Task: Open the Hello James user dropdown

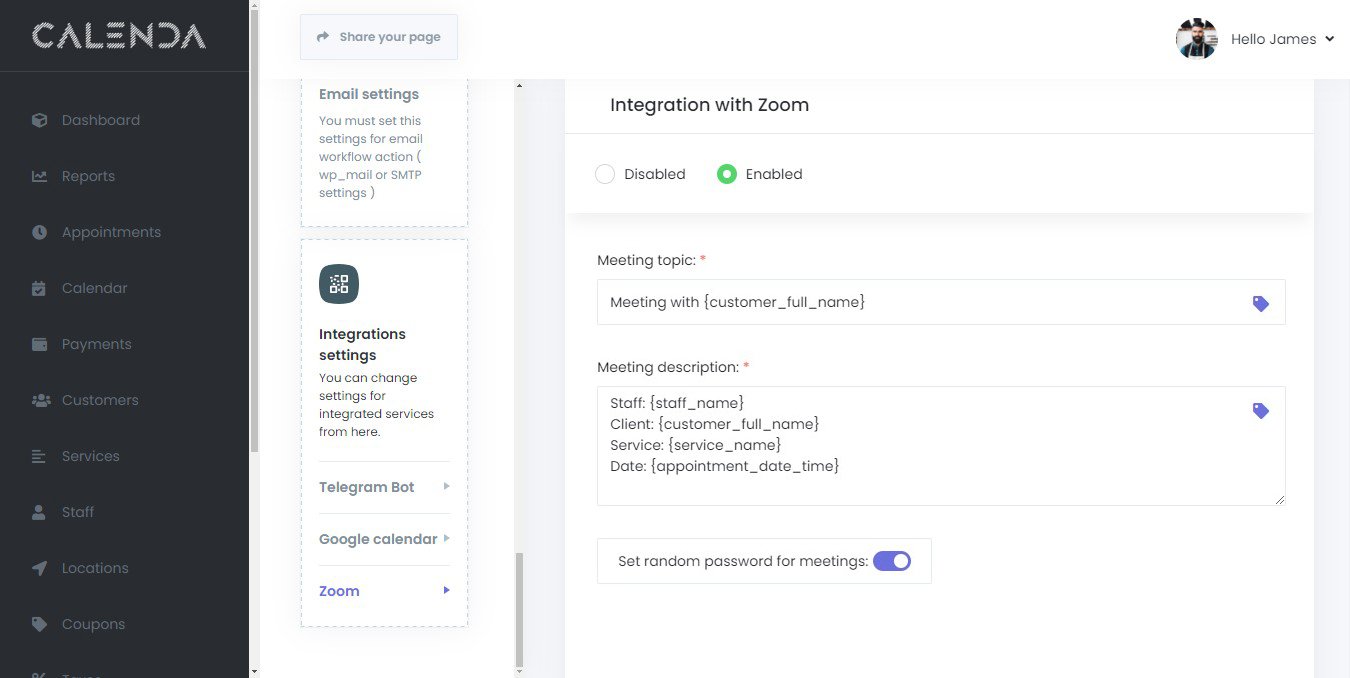Action: click(1282, 39)
